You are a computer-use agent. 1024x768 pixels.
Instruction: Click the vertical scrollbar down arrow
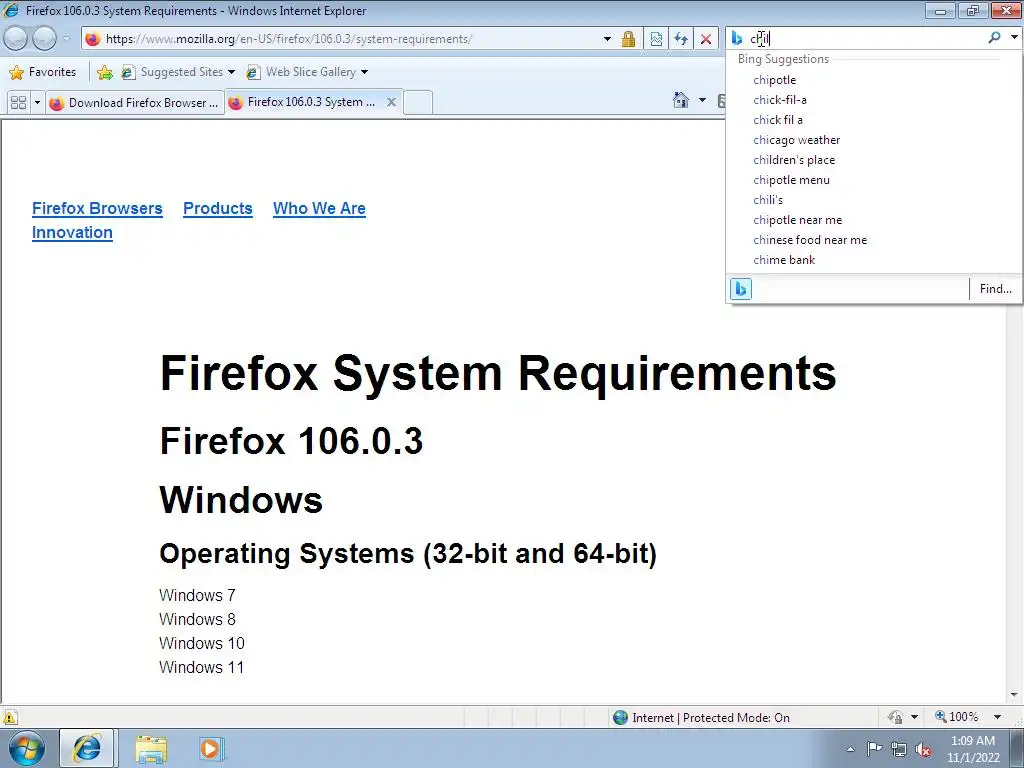pyautogui.click(x=1014, y=695)
